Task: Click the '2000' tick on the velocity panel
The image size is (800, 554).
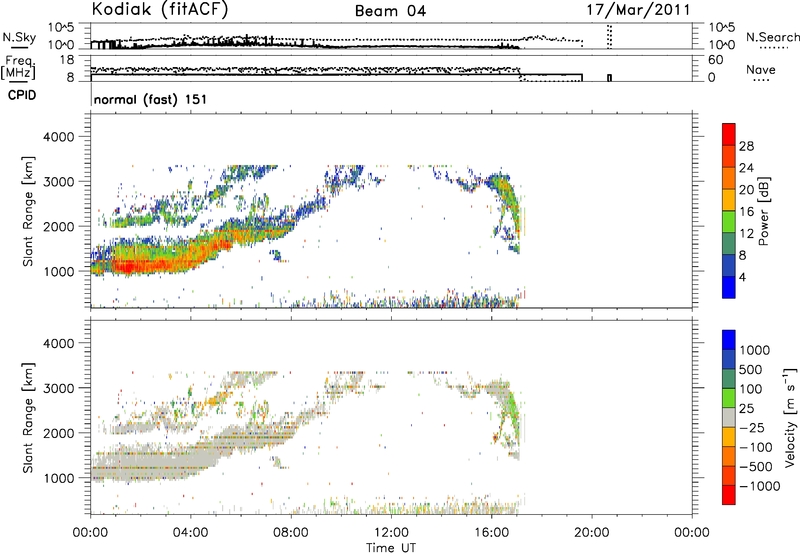Action: point(59,433)
